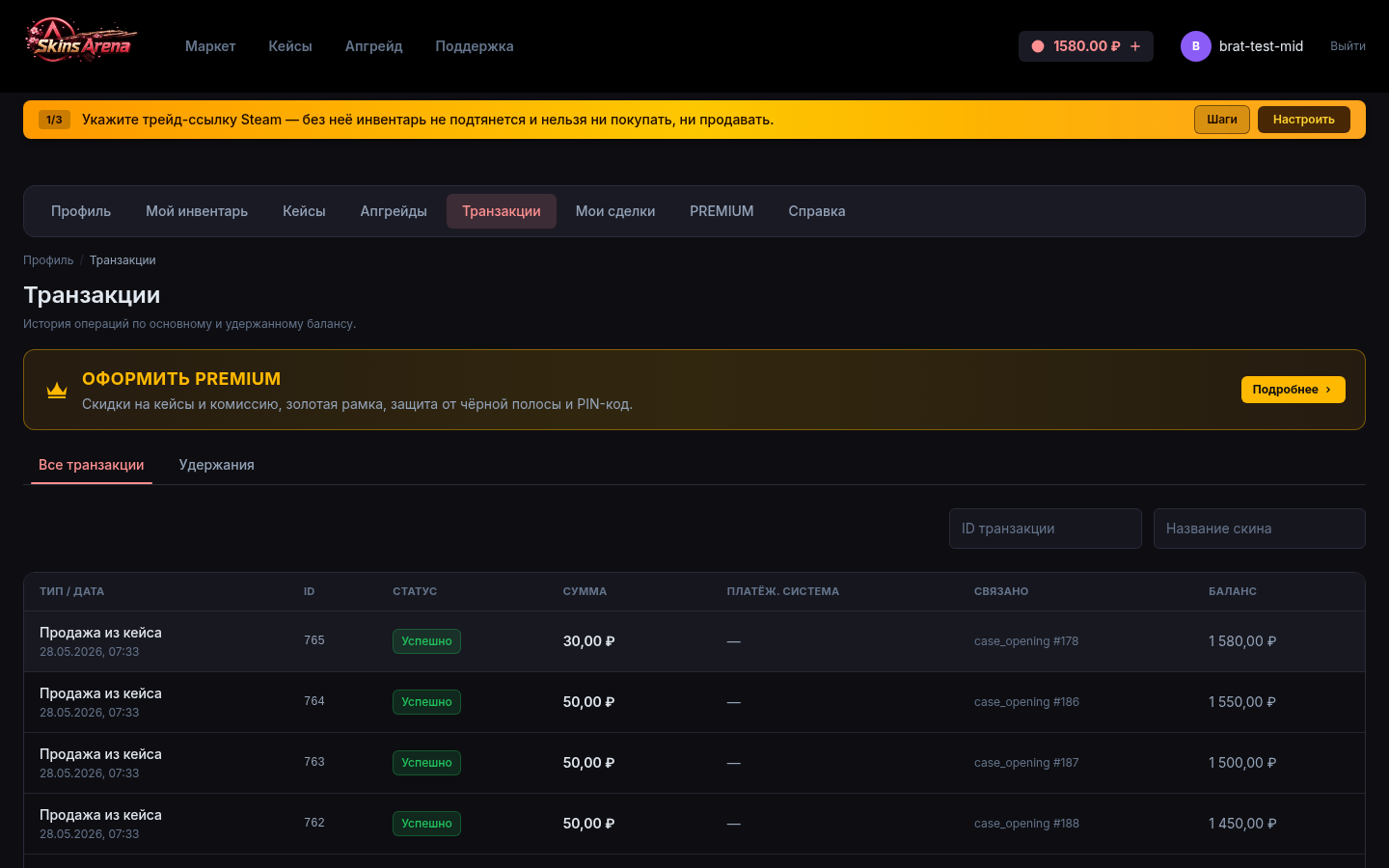The width and height of the screenshot is (1389, 868).
Task: Open the Skins Arena logo home link
Action: click(81, 41)
